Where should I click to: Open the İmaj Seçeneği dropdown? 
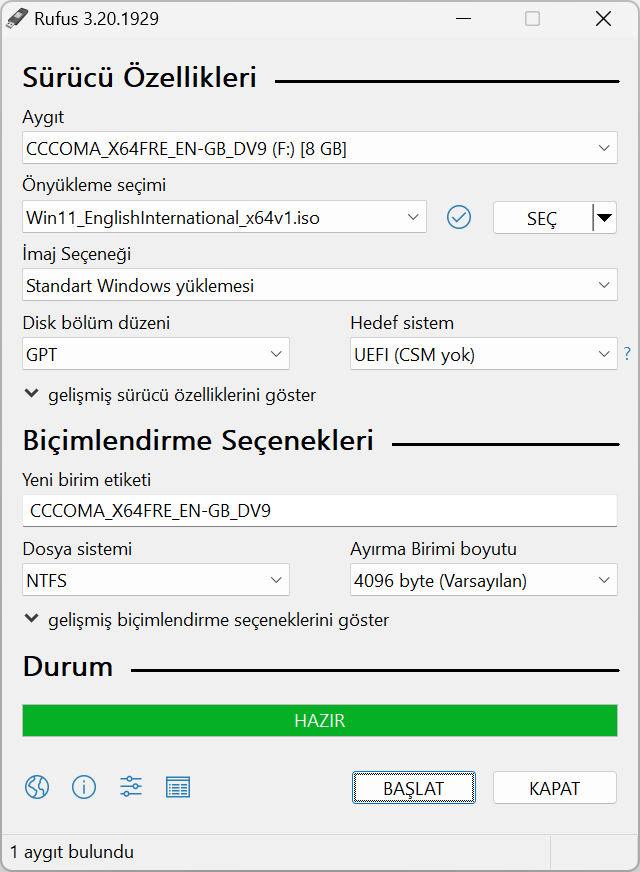click(320, 285)
